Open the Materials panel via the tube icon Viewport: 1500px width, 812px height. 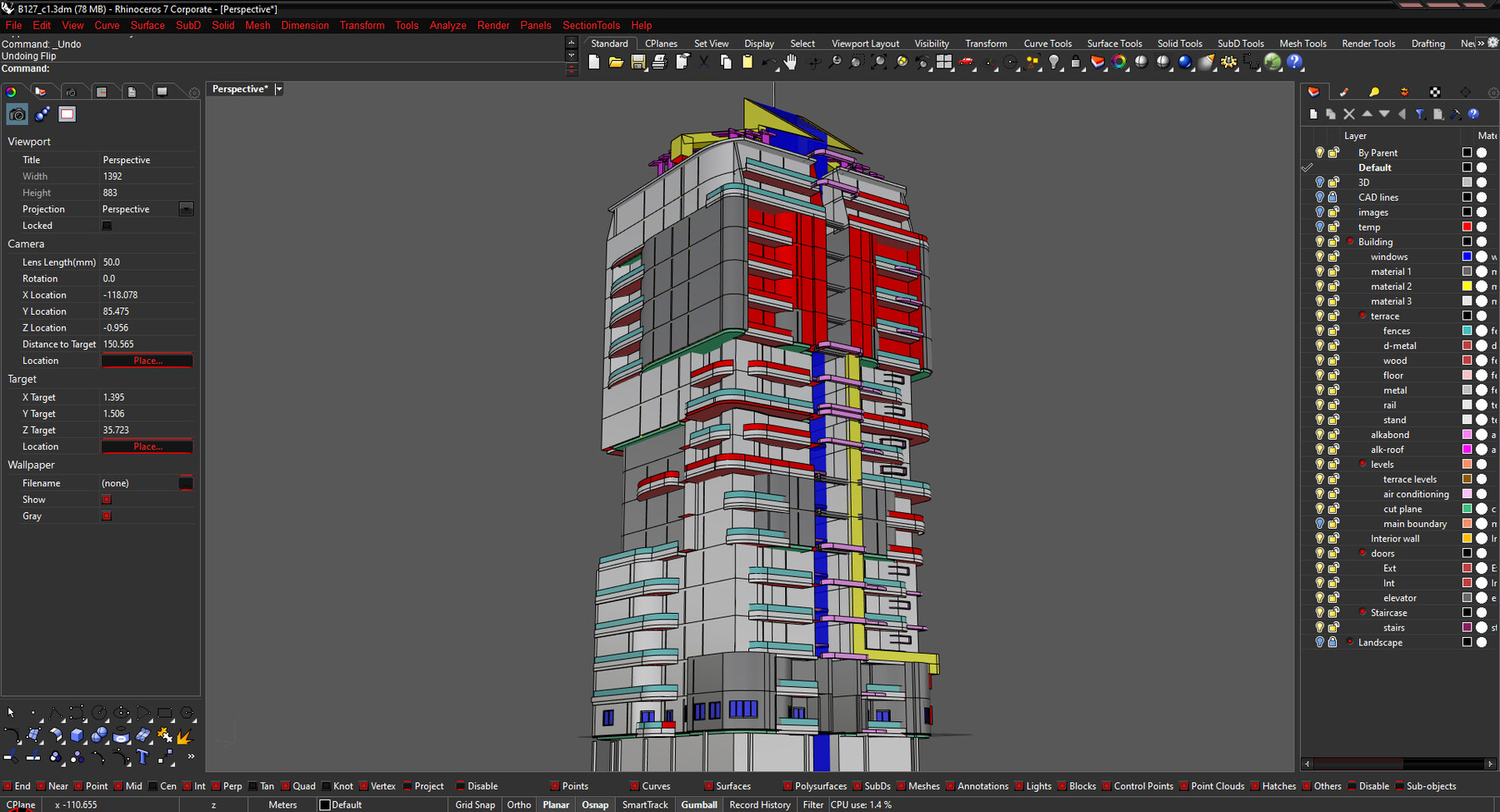point(1344,92)
